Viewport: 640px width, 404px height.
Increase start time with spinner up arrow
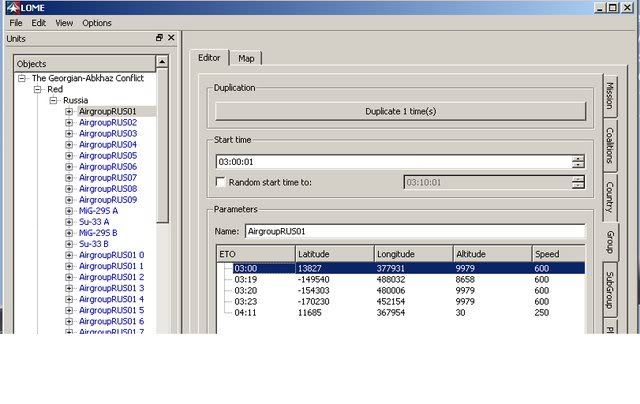tap(578, 157)
